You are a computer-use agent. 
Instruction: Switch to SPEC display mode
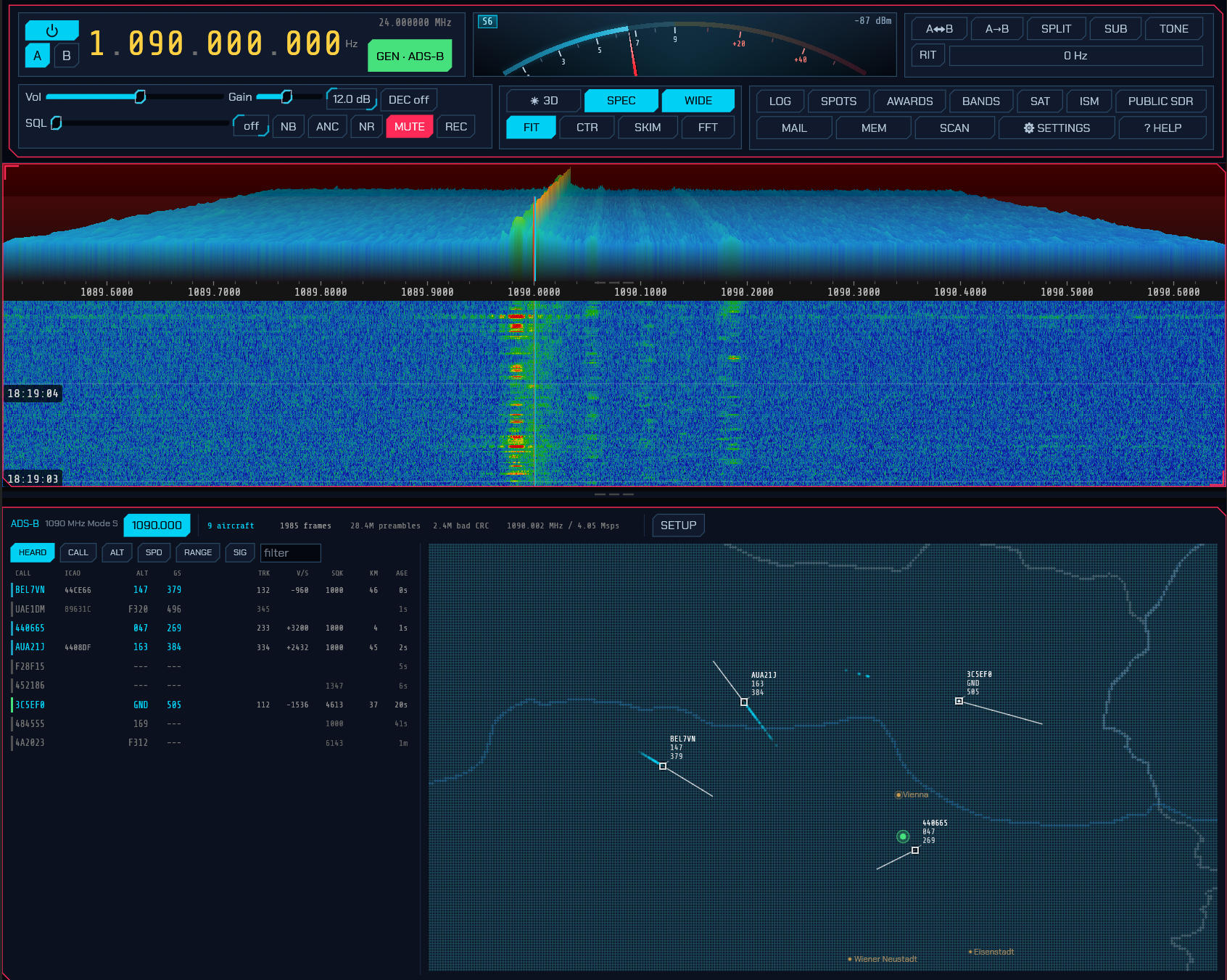coord(621,101)
